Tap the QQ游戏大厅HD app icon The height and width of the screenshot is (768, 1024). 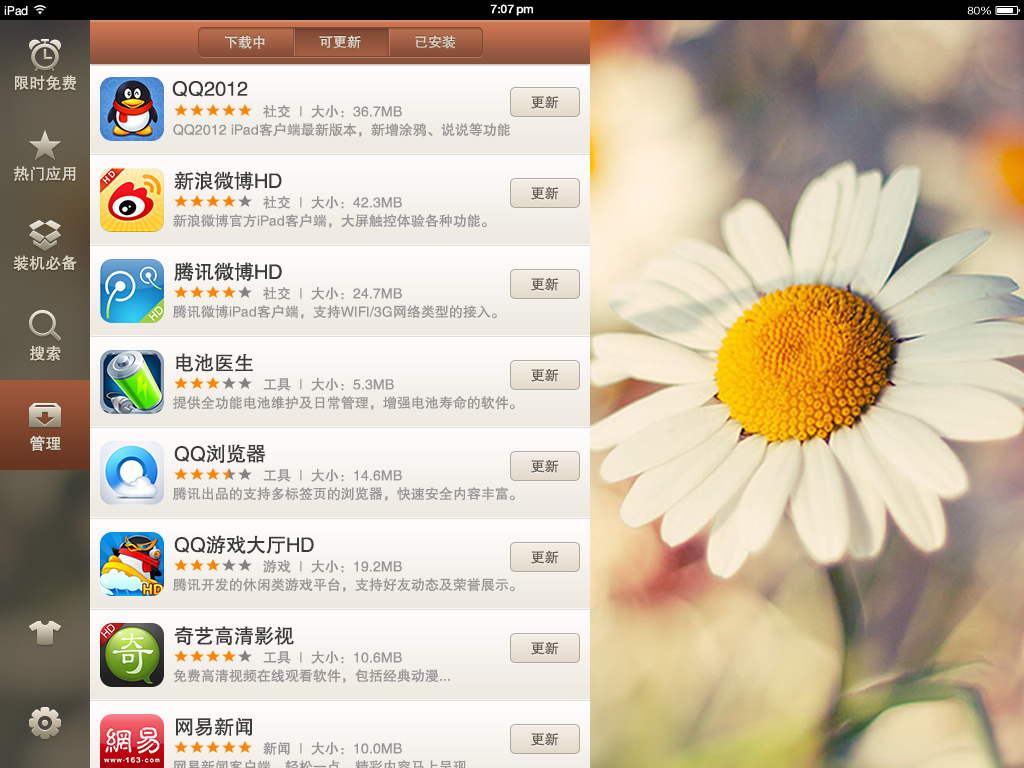click(x=132, y=564)
